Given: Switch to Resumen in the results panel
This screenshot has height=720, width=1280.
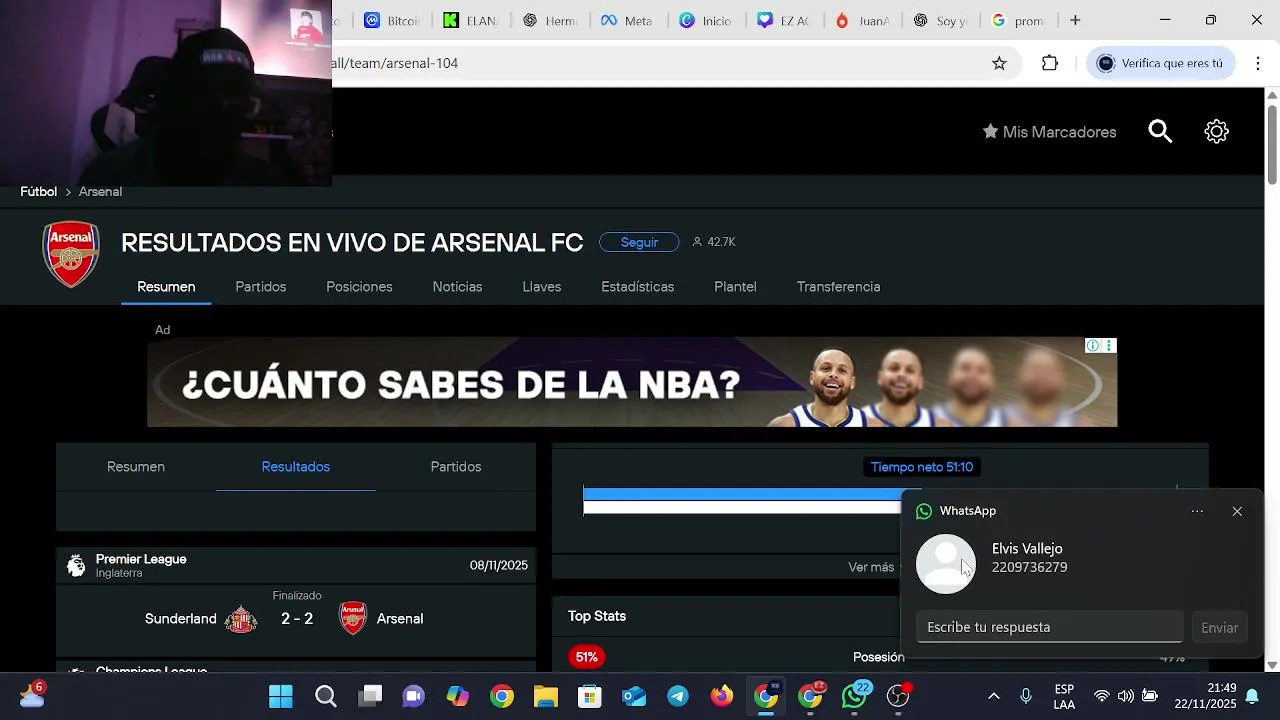Looking at the screenshot, I should coord(136,467).
